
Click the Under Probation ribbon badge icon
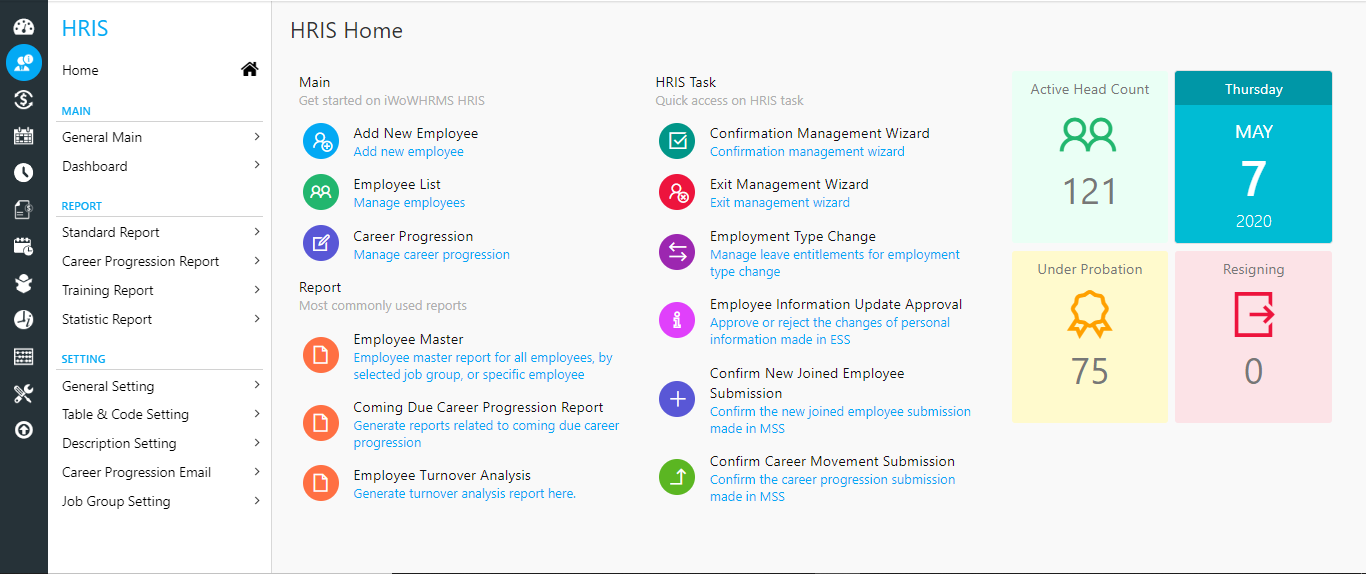click(x=1089, y=314)
